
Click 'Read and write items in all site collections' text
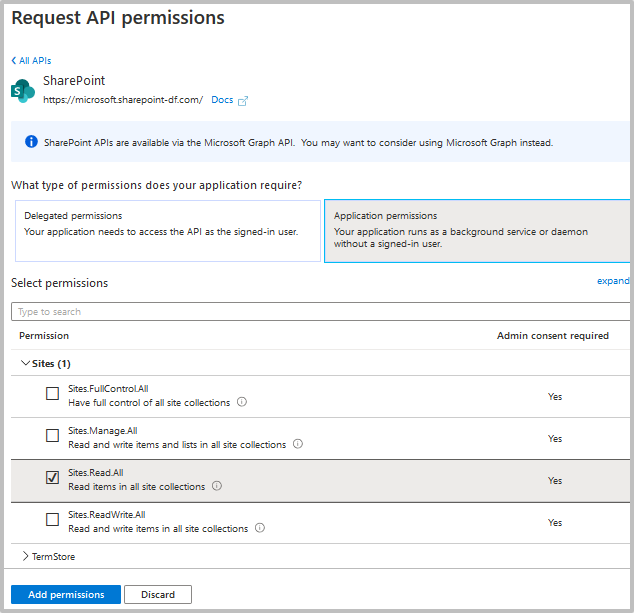click(x=158, y=528)
